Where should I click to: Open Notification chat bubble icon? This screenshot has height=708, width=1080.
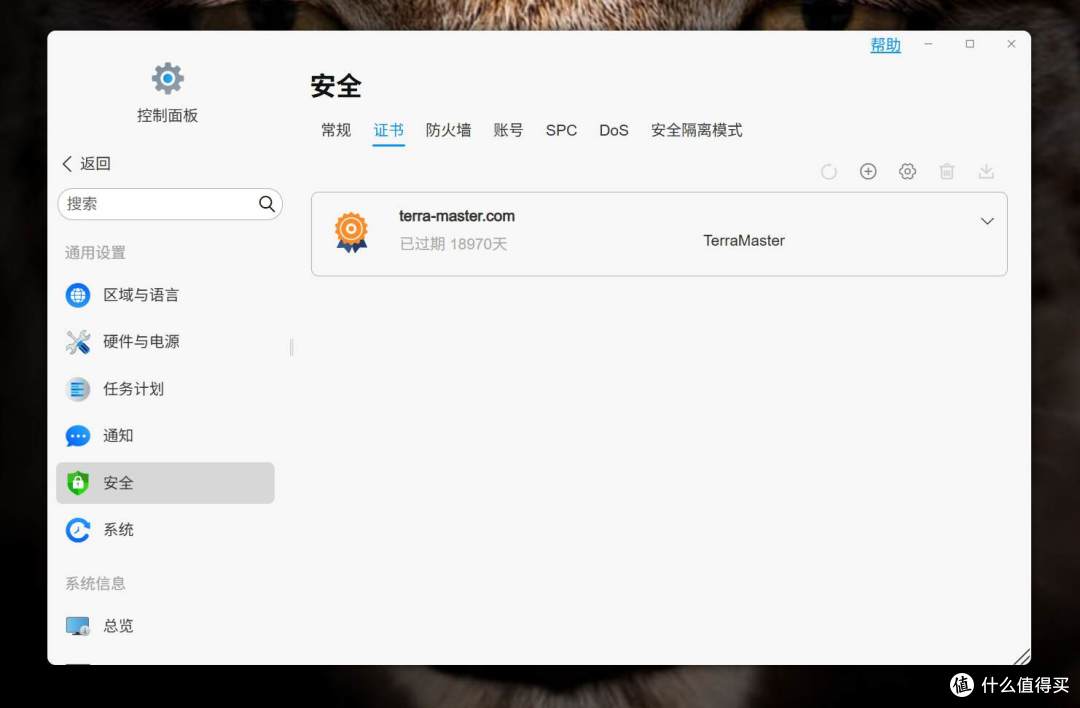(x=78, y=436)
